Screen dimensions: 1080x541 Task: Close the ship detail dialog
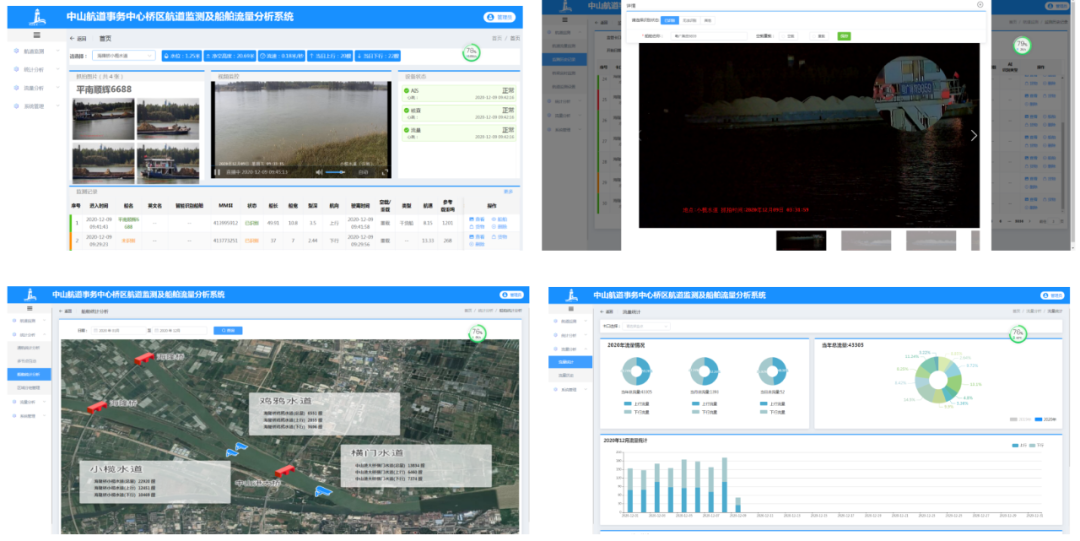click(x=979, y=5)
